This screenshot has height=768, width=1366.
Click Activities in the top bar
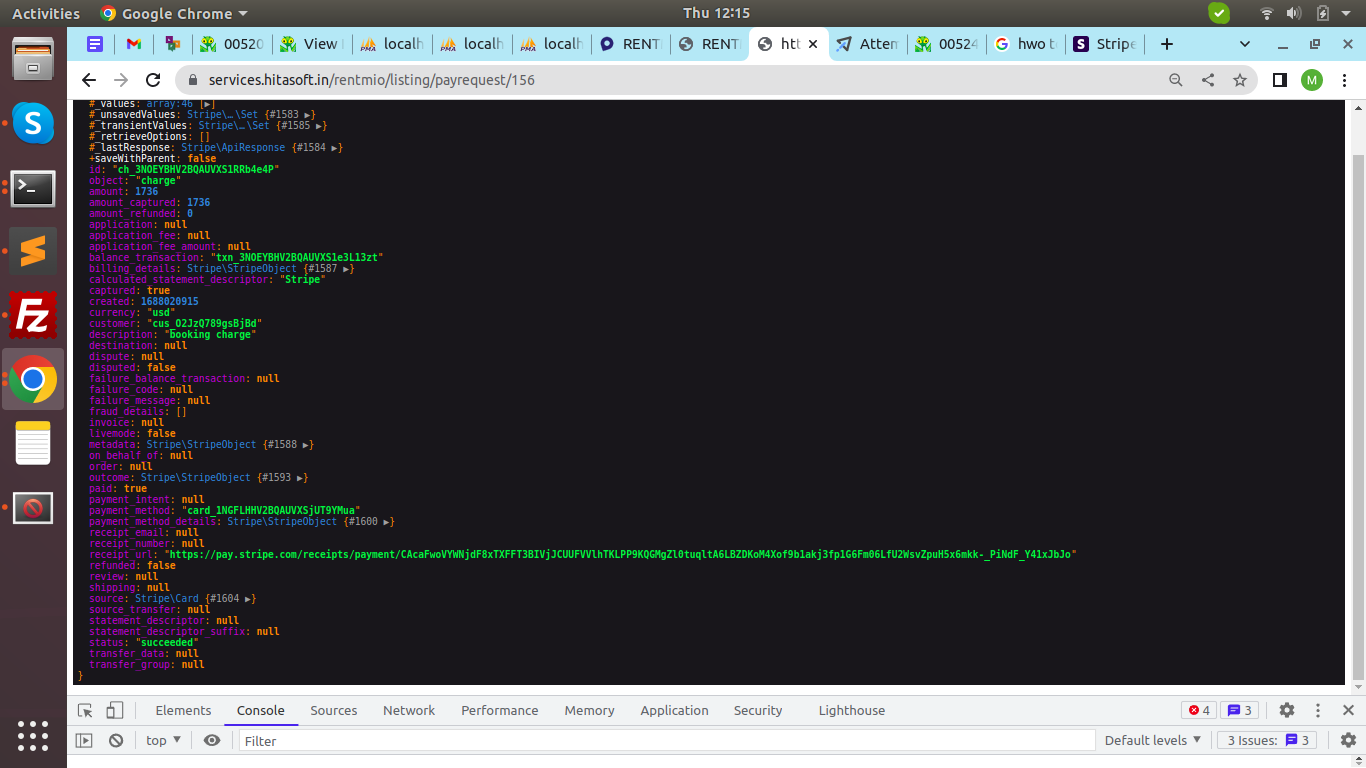coord(46,13)
